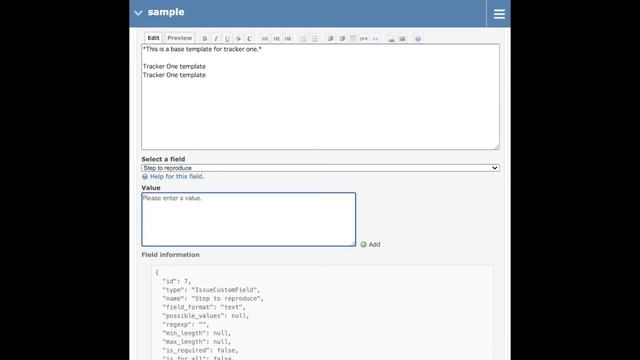
Task: Apply bold formatting in editor toolbar
Action: [x=205, y=38]
